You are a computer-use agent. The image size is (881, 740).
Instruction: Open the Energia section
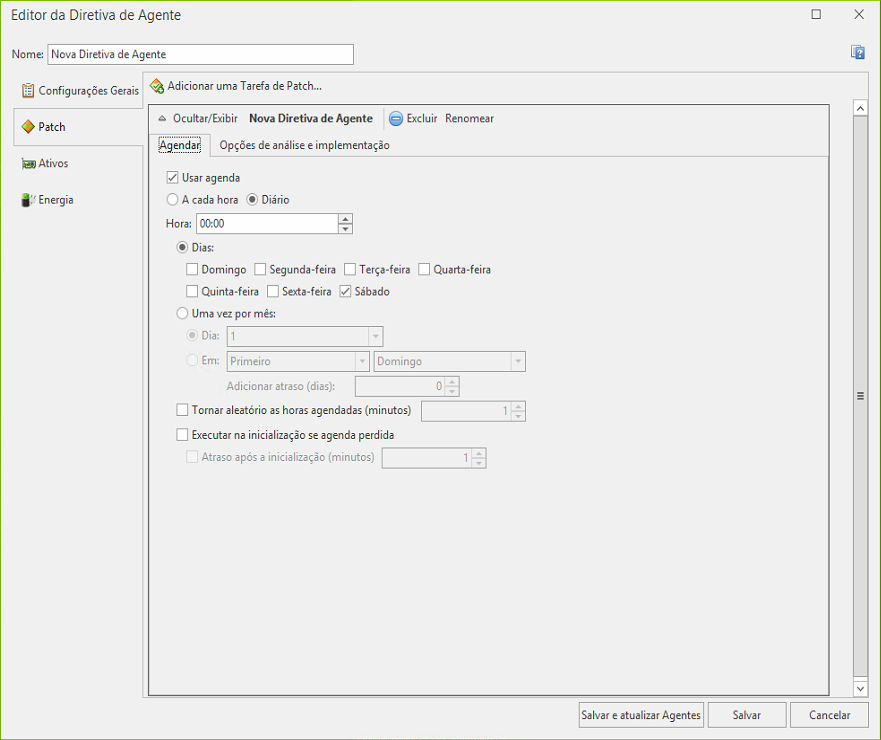tap(48, 200)
